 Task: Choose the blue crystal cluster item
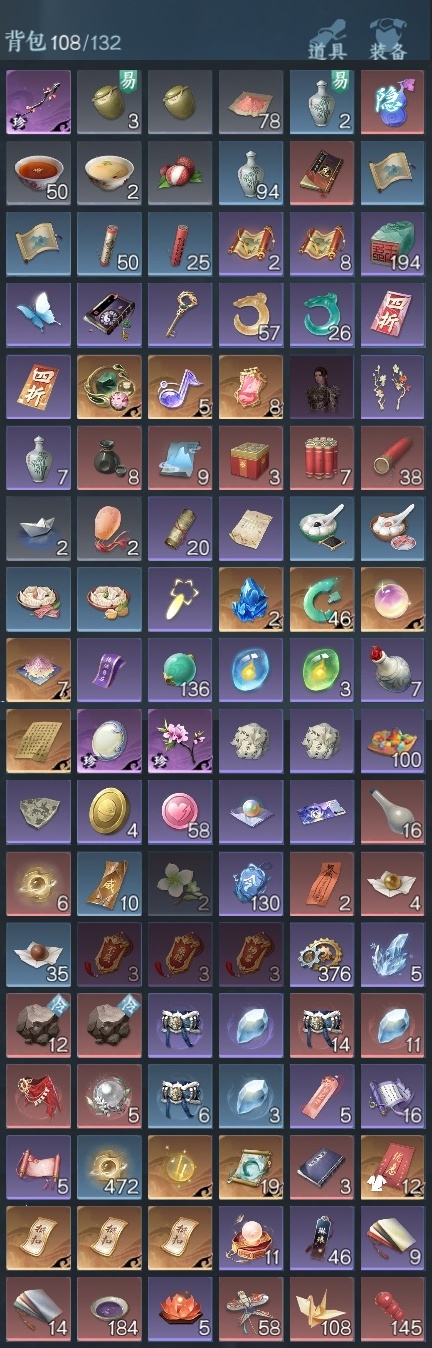click(251, 599)
